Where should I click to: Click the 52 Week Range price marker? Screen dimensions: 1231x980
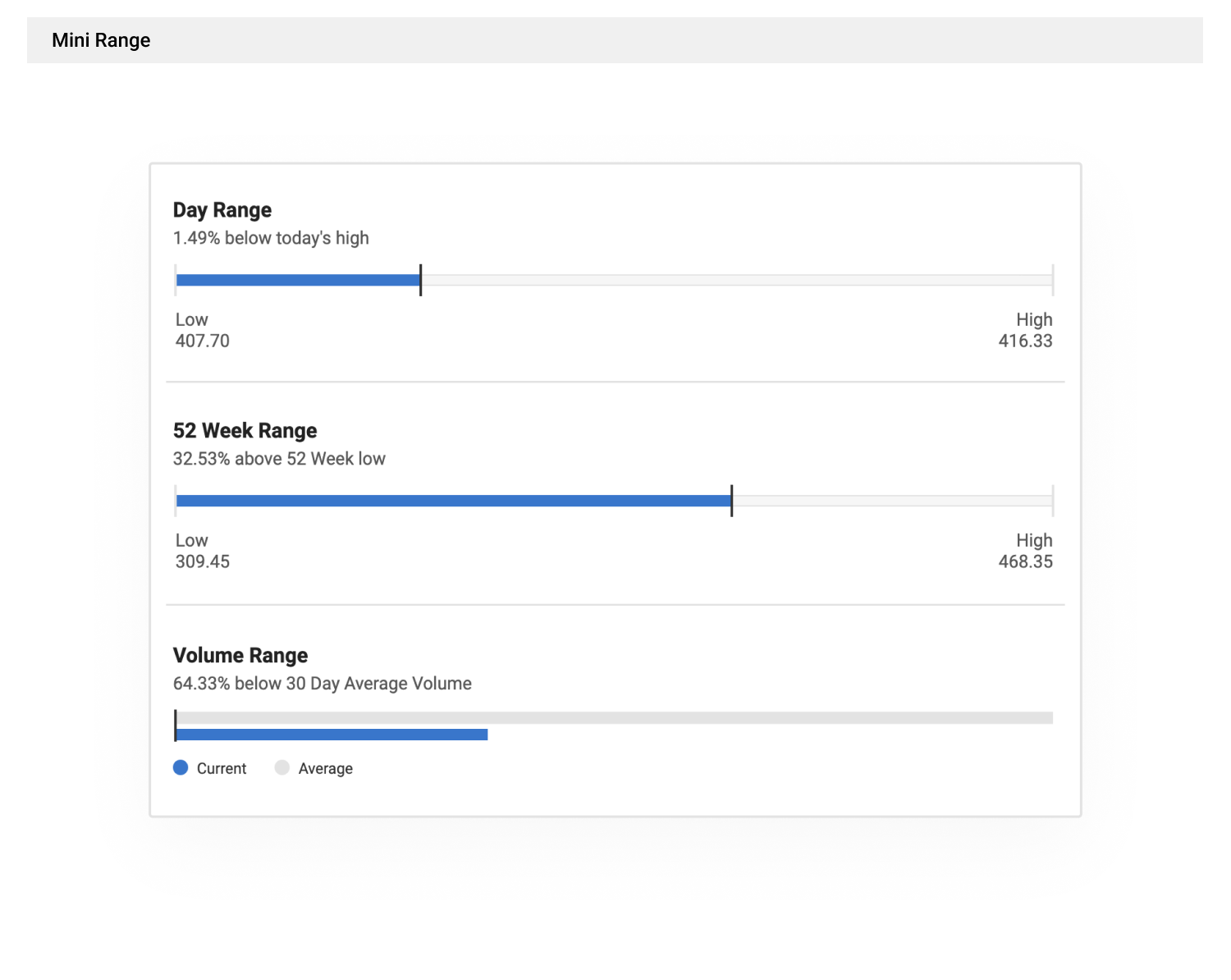(x=731, y=501)
